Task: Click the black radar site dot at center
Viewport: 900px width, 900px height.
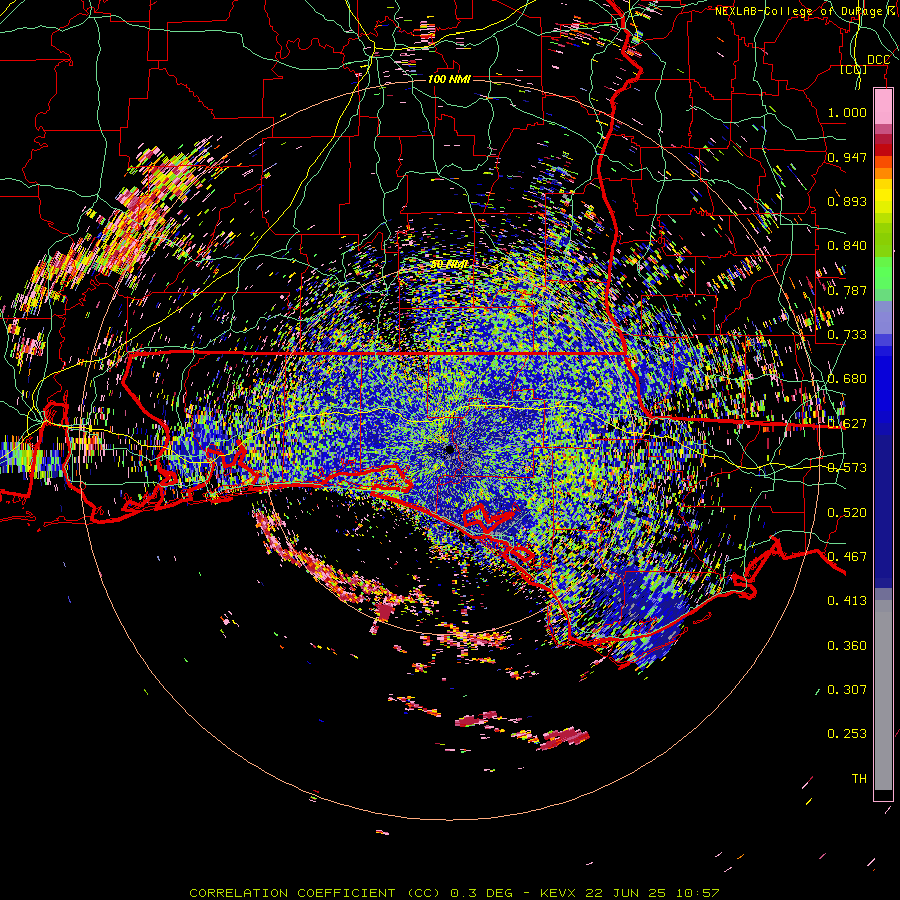Action: pyautogui.click(x=450, y=449)
